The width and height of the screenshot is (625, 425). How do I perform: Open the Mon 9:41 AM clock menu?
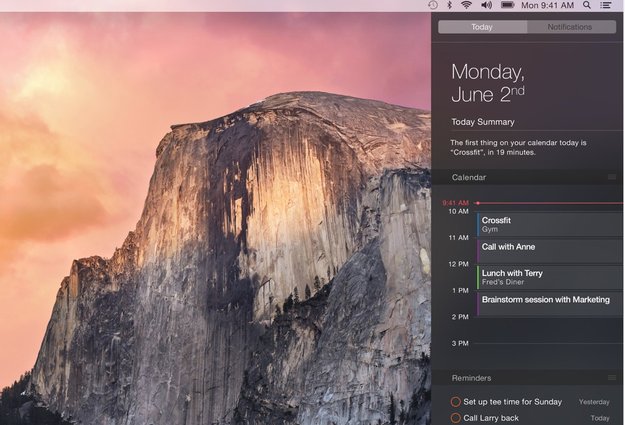point(547,5)
